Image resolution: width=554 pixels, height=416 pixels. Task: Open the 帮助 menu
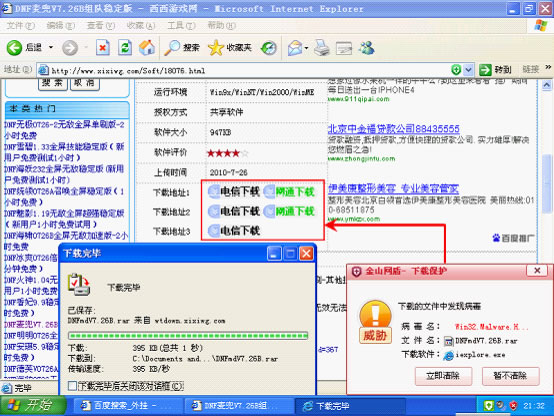(x=222, y=26)
